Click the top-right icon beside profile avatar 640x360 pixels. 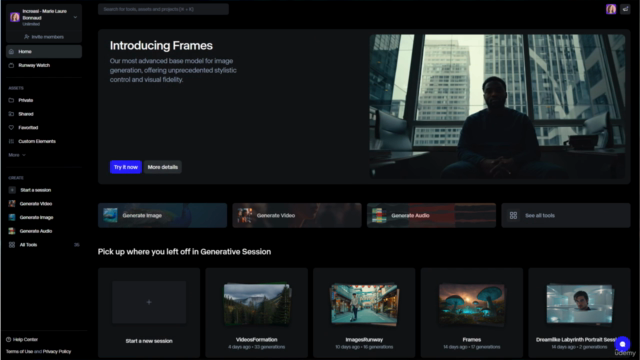[625, 9]
